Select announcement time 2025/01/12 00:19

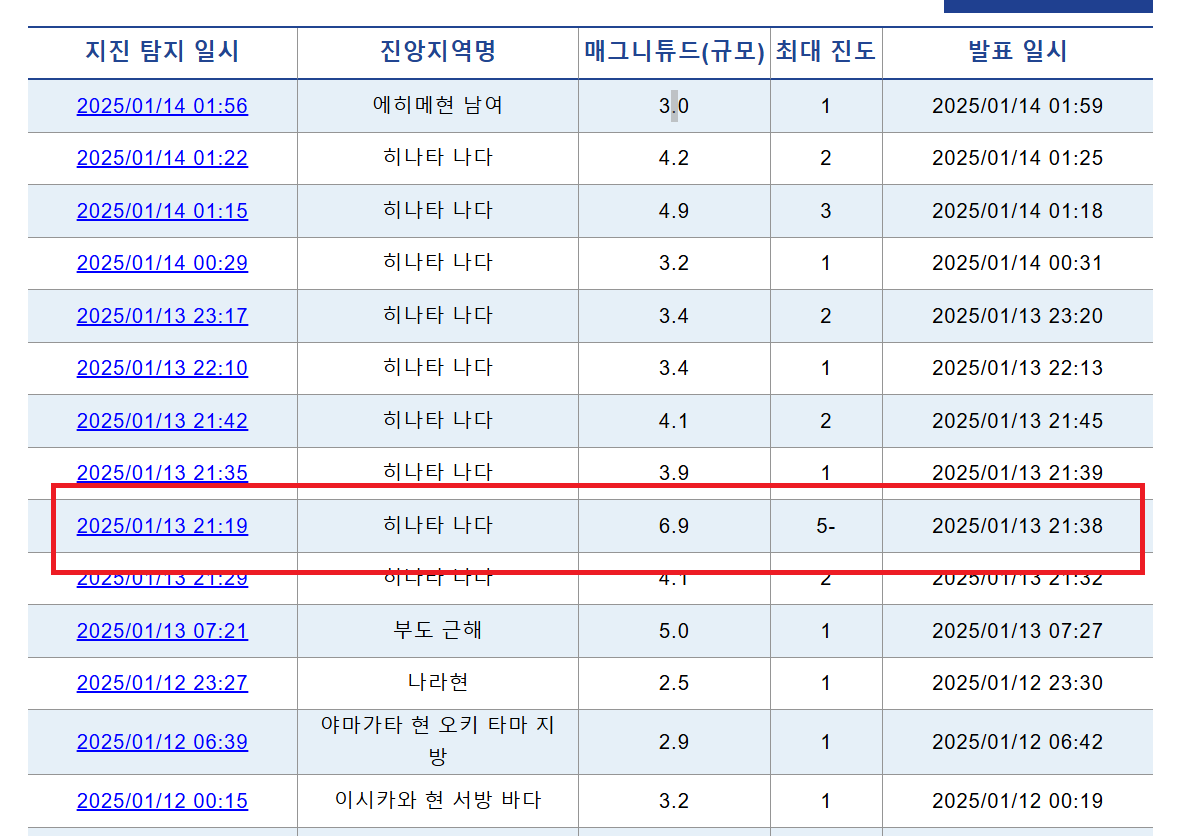coord(1017,801)
